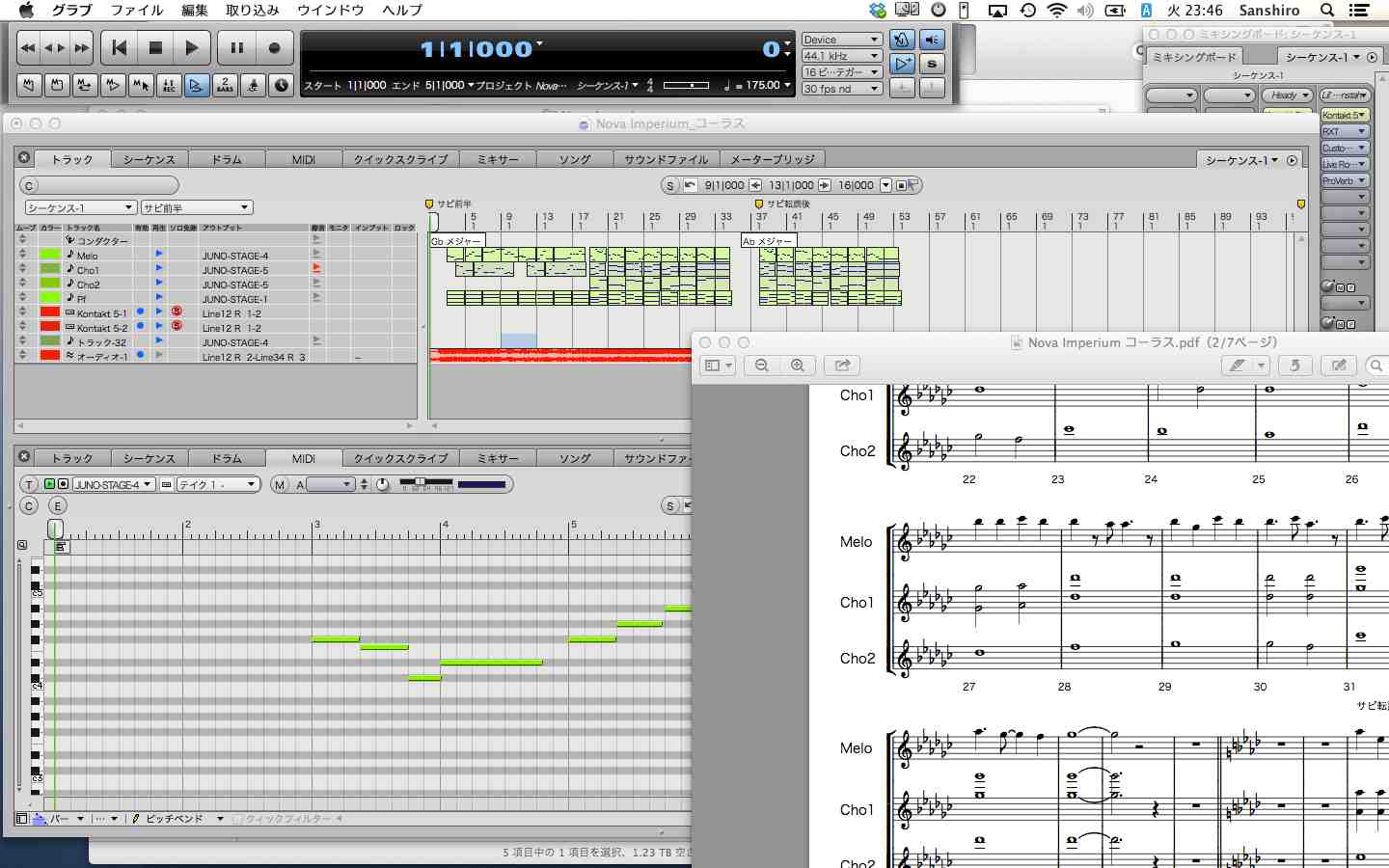1389x868 pixels.
Task: Click the C button in the tracks window search bar
Action: click(29, 185)
